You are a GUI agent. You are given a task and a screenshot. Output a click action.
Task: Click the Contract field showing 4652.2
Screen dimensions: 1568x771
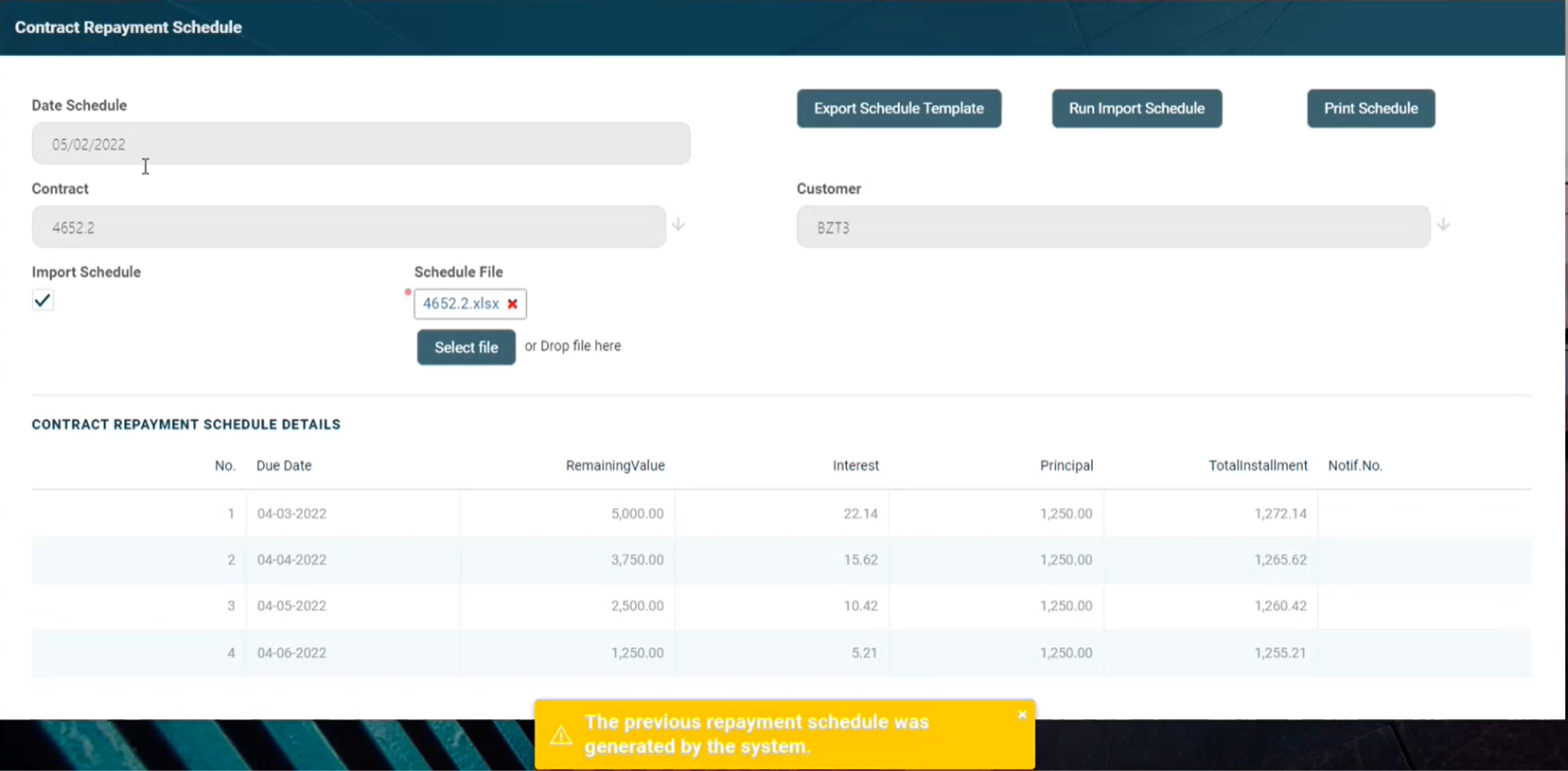[348, 227]
